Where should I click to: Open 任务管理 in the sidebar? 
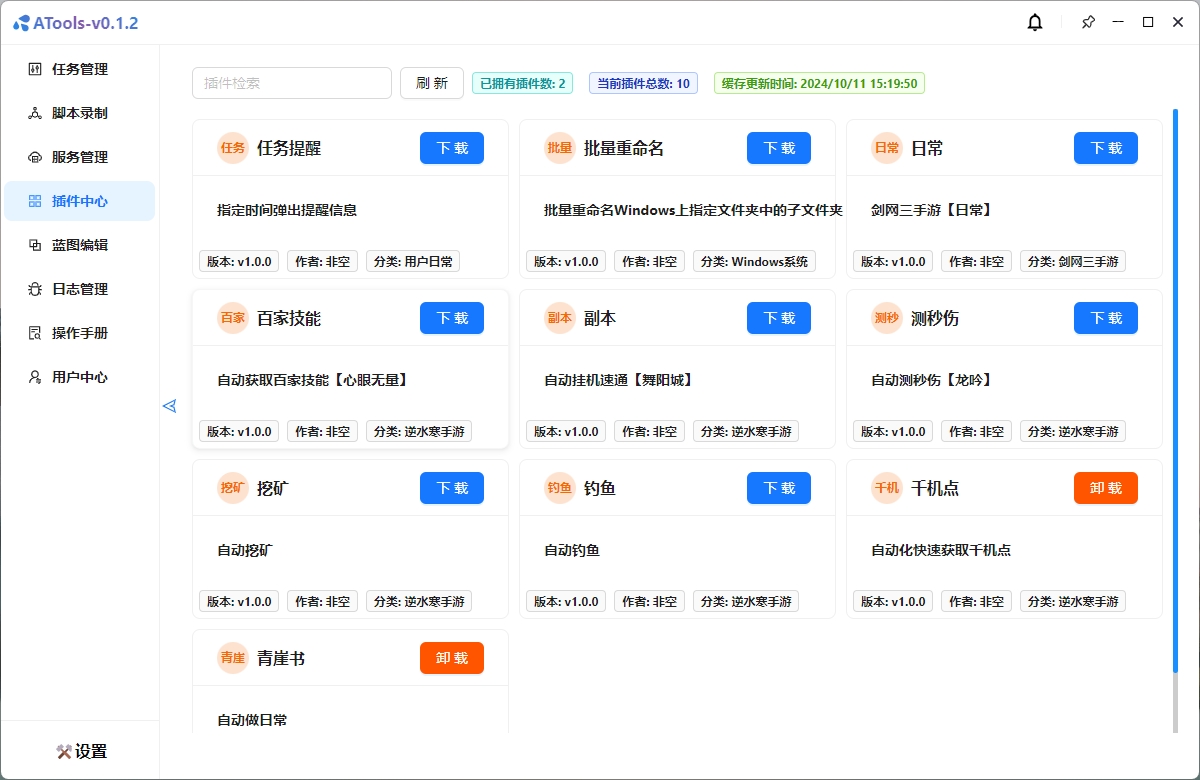pyautogui.click(x=79, y=69)
